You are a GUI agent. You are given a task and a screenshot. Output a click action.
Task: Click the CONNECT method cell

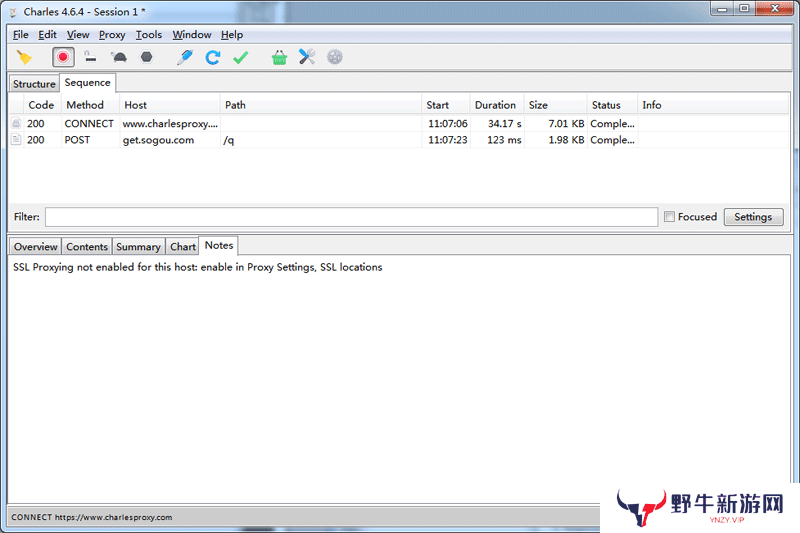89,123
